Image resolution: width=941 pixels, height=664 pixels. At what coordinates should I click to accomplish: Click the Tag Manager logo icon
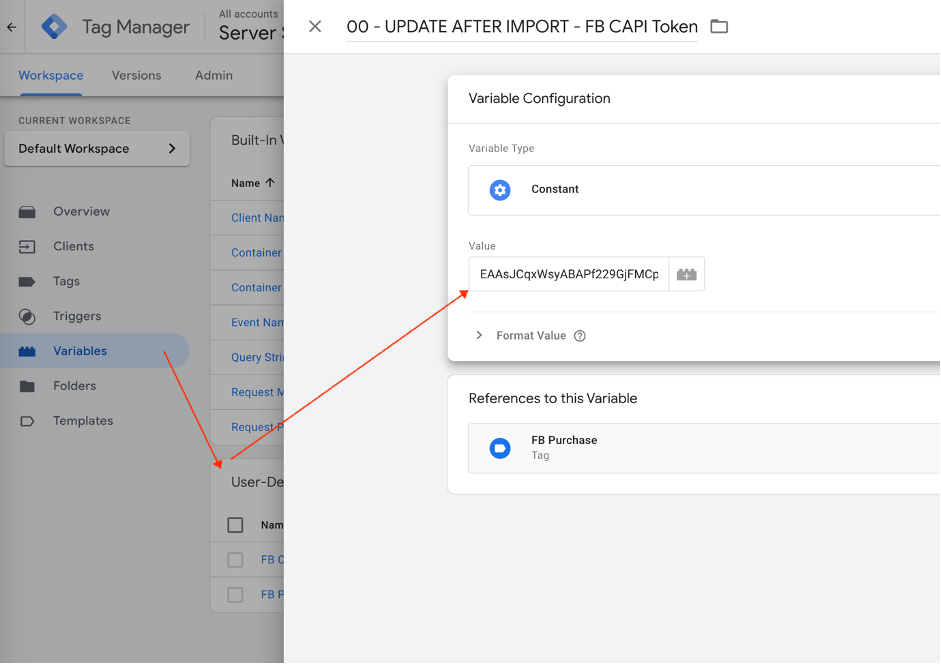[54, 27]
